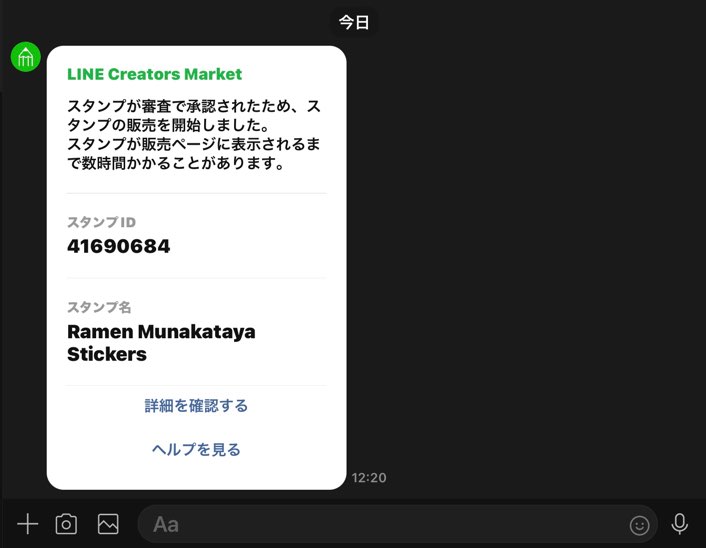The image size is (706, 548).
Task: Click the Ramen Munakataya Stickers name
Action: click(x=161, y=343)
